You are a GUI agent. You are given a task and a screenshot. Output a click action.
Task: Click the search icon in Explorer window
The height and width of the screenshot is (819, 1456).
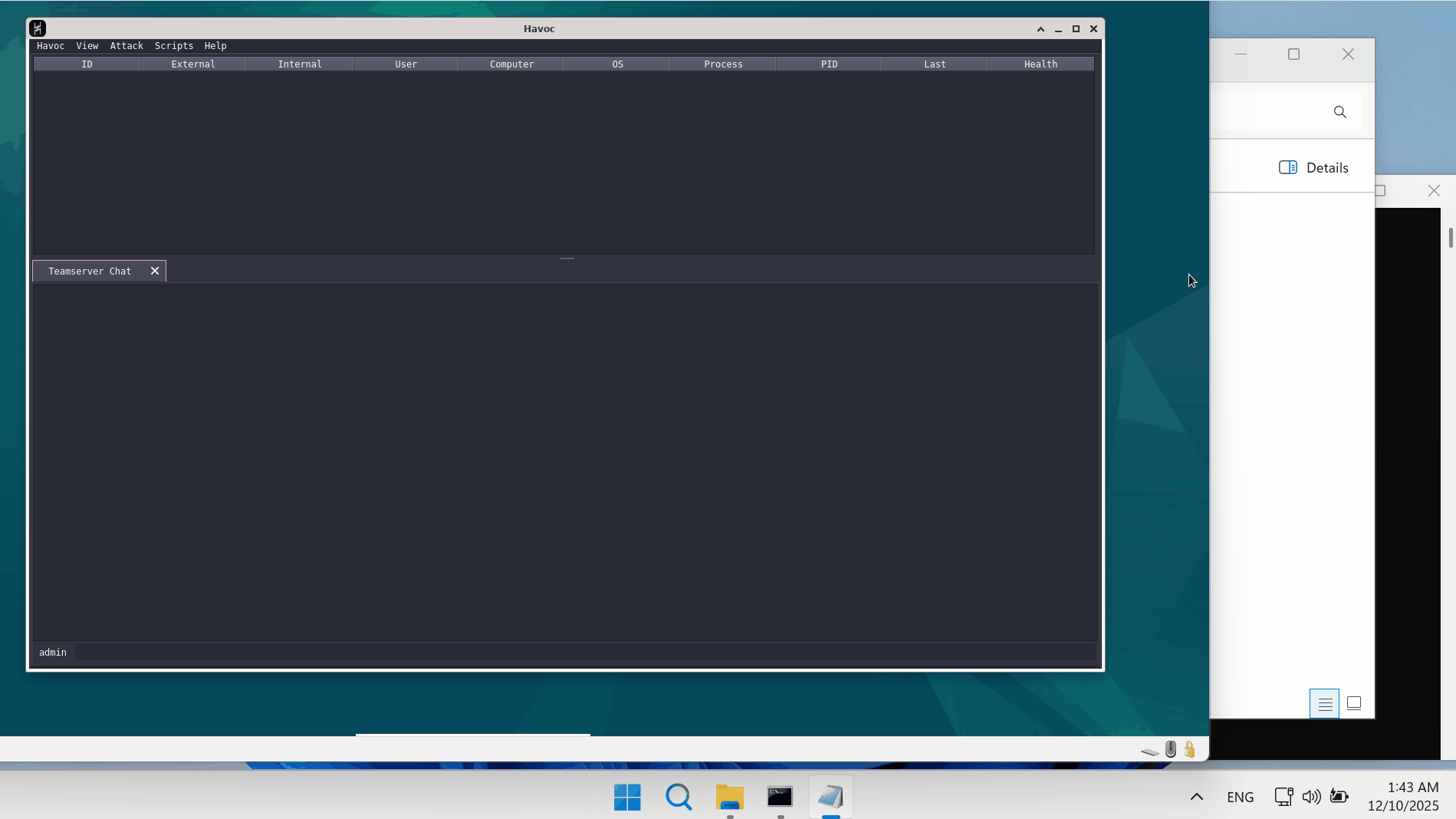tap(1339, 112)
